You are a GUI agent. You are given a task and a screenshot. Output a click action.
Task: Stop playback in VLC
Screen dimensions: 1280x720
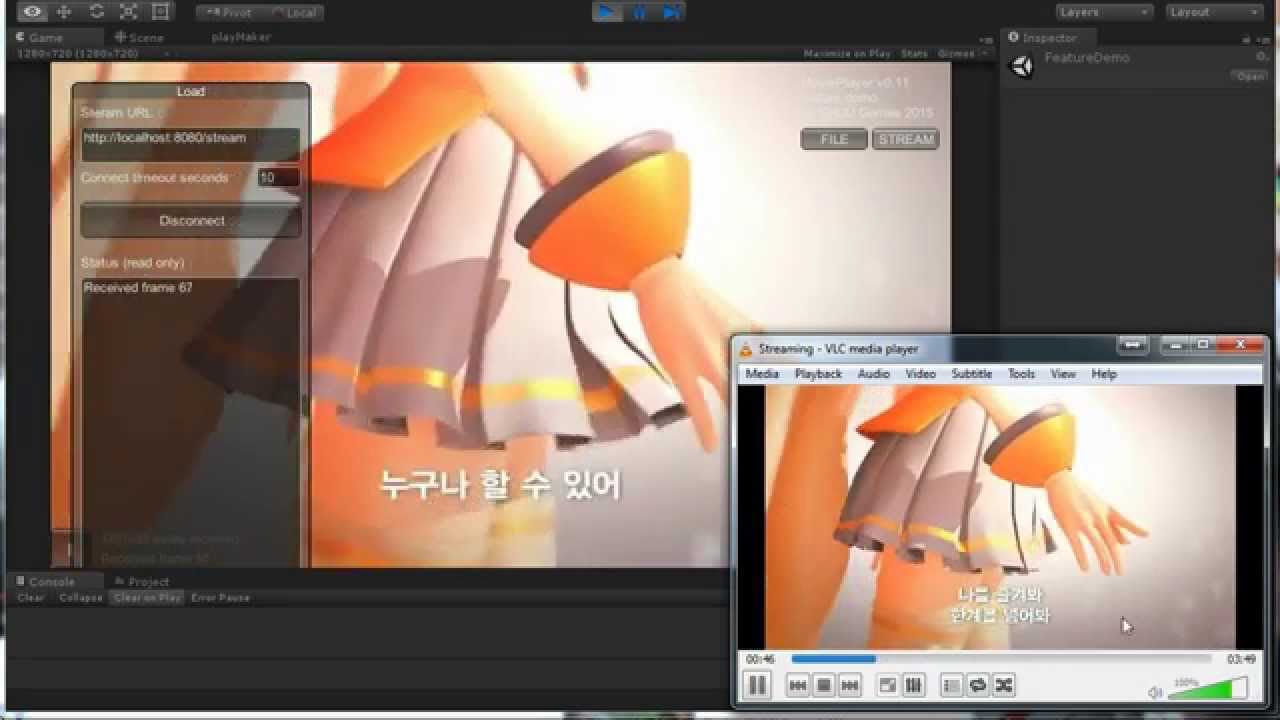tap(824, 685)
